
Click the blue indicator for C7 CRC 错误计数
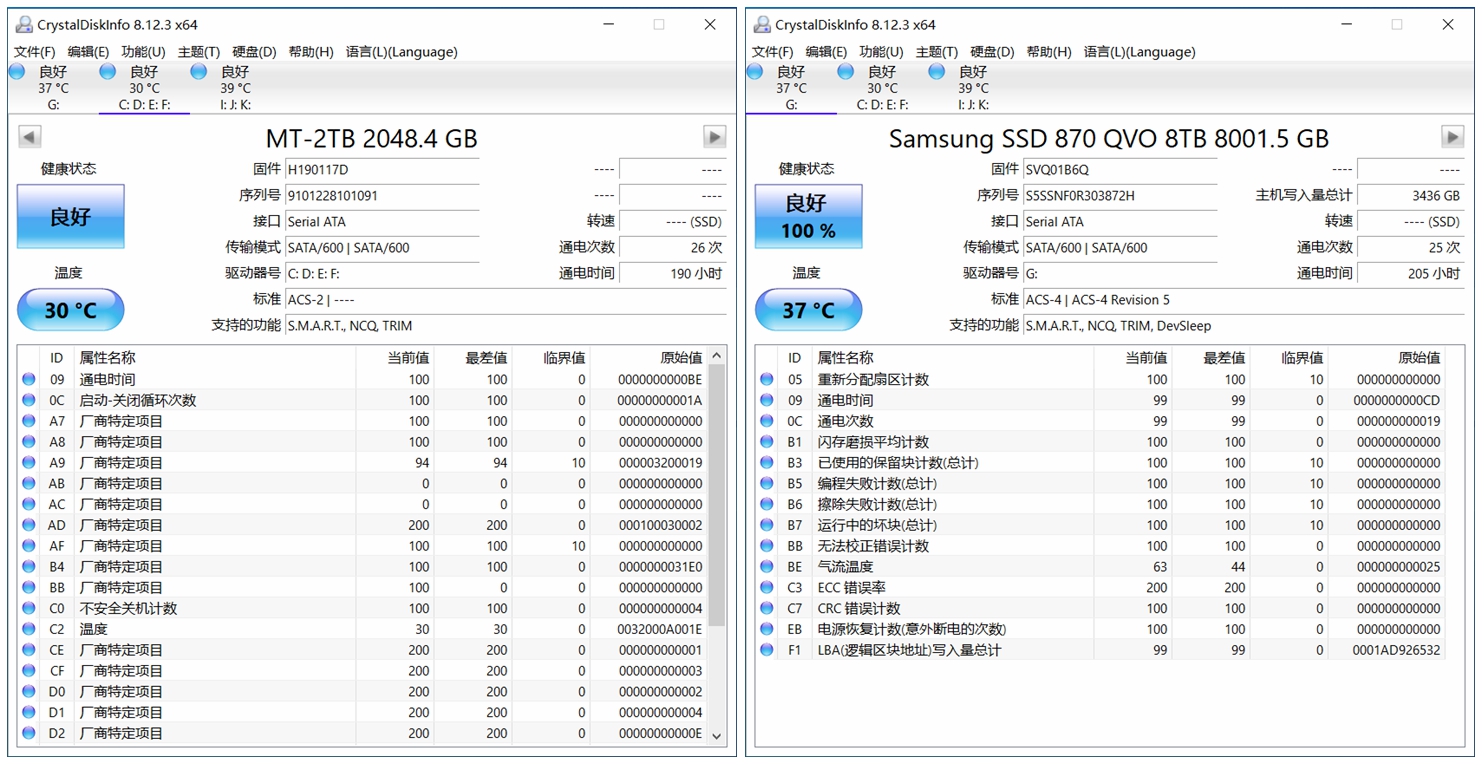(x=766, y=608)
